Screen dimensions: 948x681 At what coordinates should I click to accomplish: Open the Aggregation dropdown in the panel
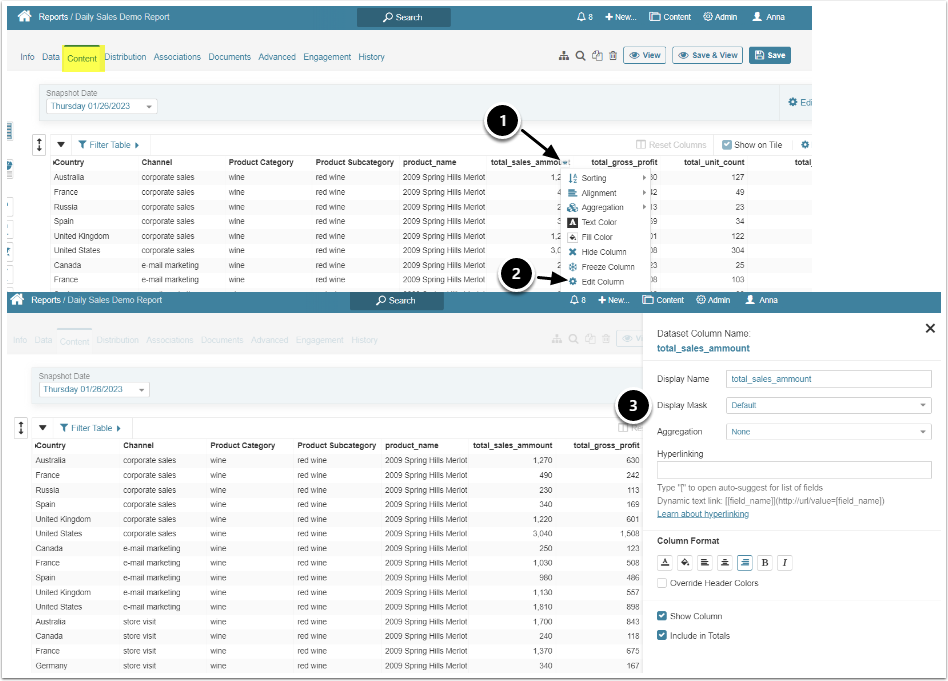[828, 432]
